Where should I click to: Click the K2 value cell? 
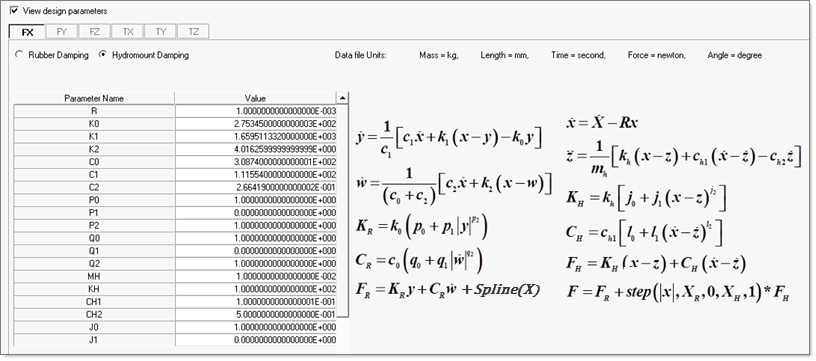pos(256,149)
